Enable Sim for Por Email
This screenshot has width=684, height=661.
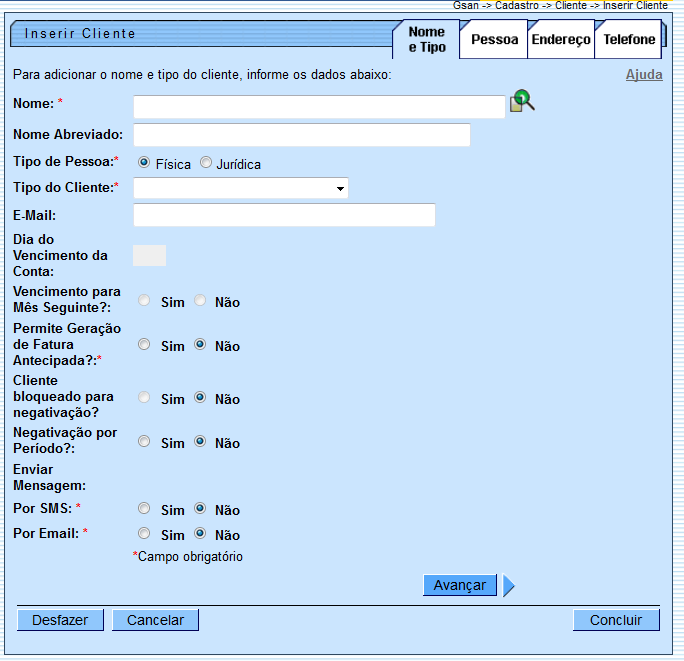point(144,533)
